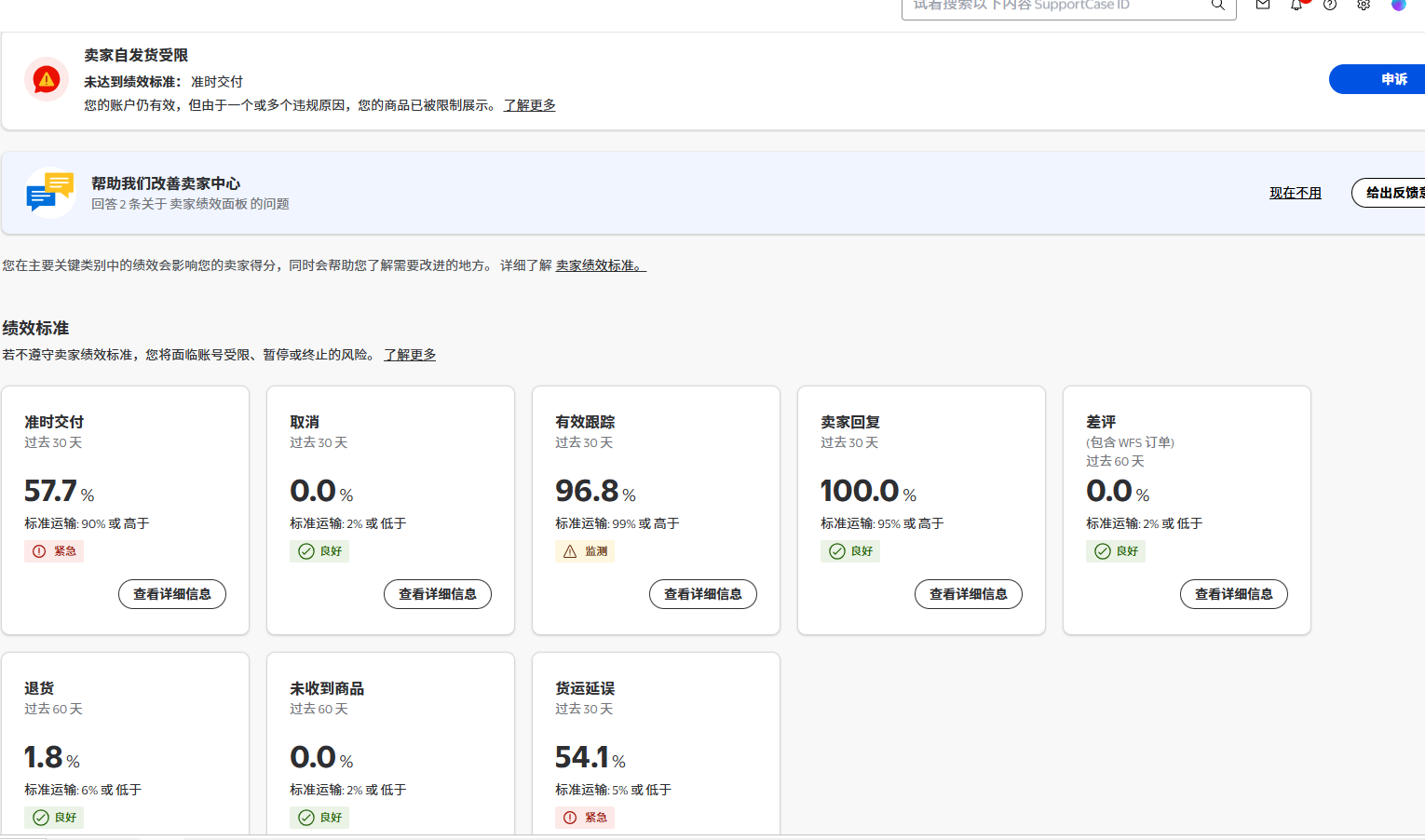Click the 现在不用 link
This screenshot has width=1425, height=840.
(x=1296, y=193)
